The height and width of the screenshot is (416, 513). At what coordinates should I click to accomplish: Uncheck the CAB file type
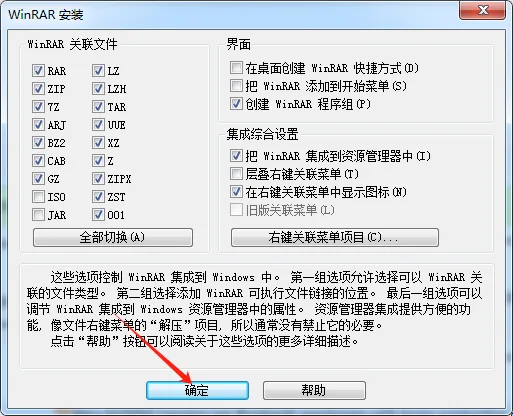pos(38,161)
